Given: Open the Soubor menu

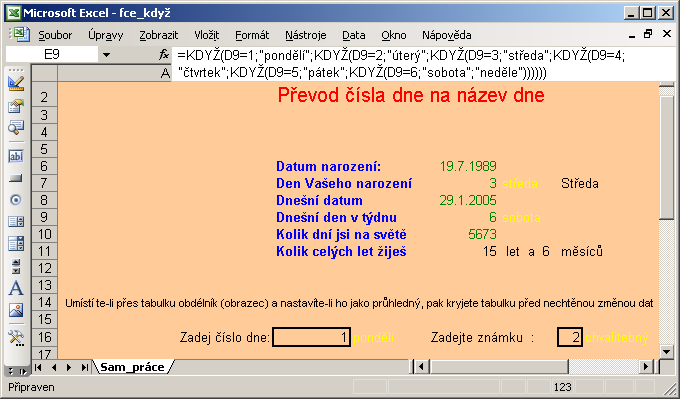Looking at the screenshot, I should [55, 35].
